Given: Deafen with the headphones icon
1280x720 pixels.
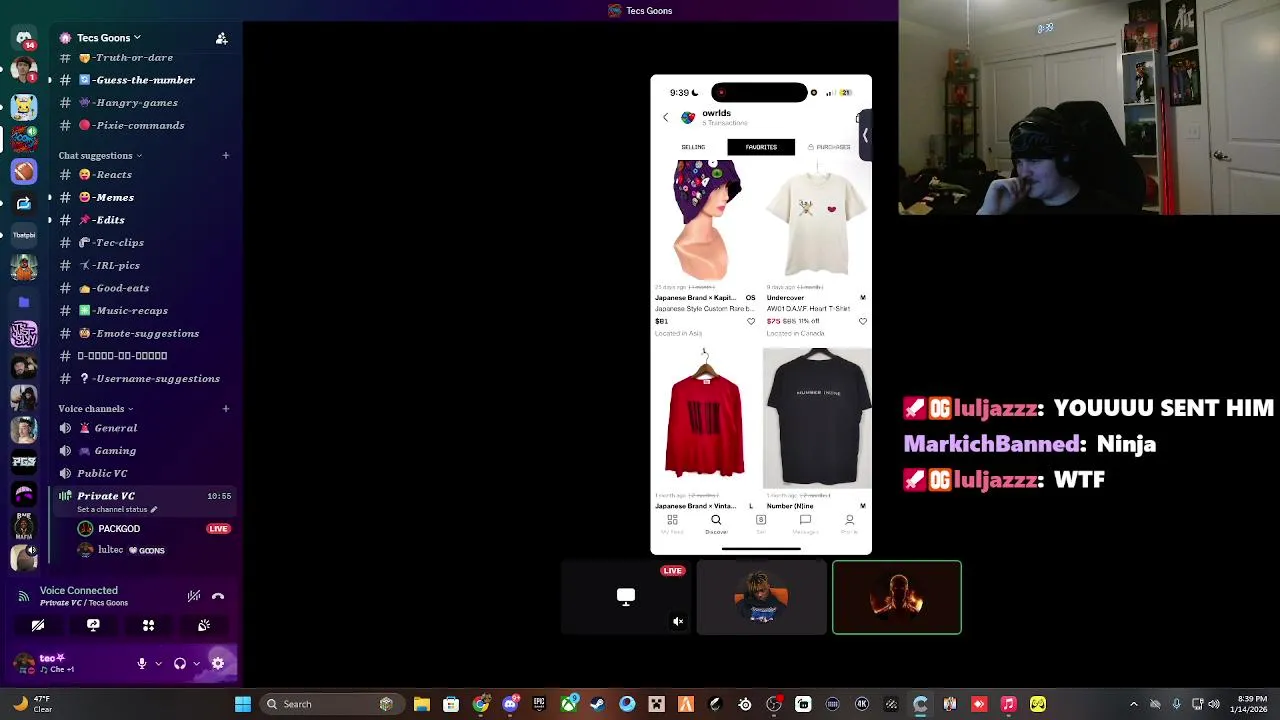Looking at the screenshot, I should click(x=180, y=663).
